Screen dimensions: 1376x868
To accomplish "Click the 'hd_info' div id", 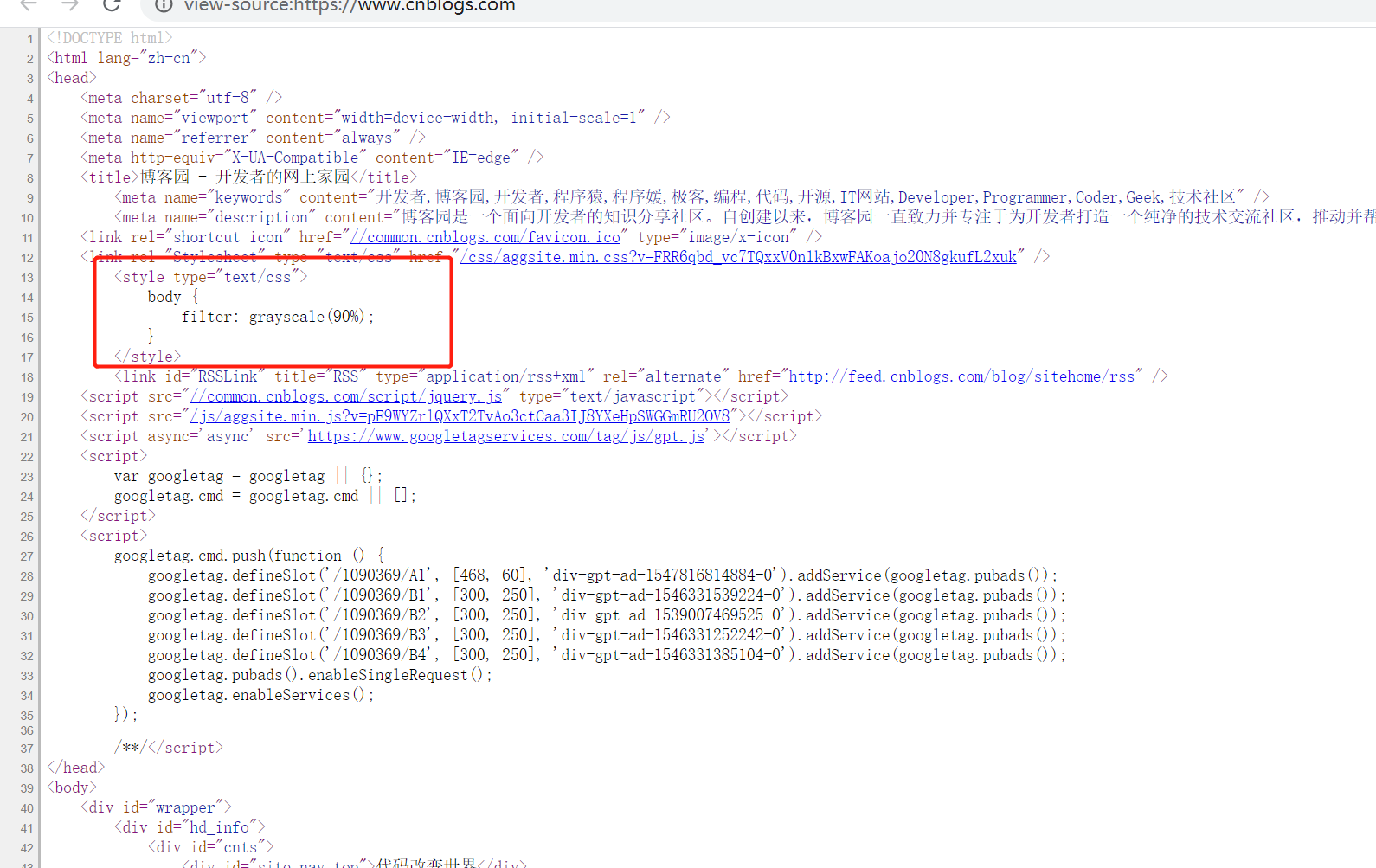I will point(219,827).
